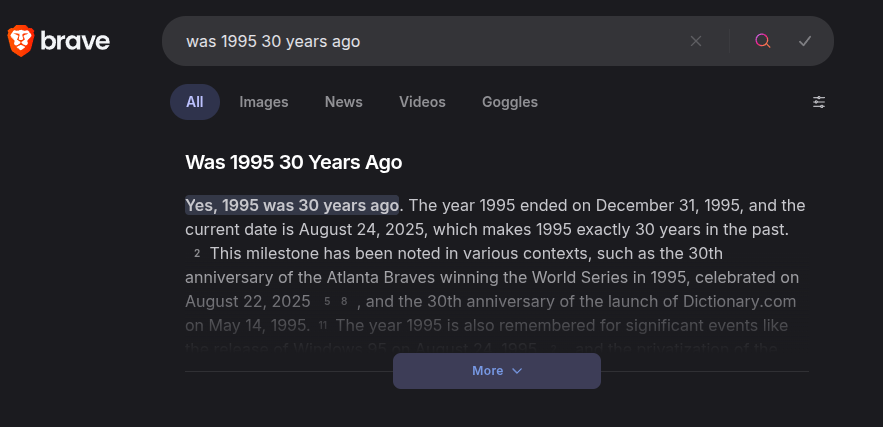Open citation number 2 reference
Screen dimensions: 883x427
[x=197, y=254]
